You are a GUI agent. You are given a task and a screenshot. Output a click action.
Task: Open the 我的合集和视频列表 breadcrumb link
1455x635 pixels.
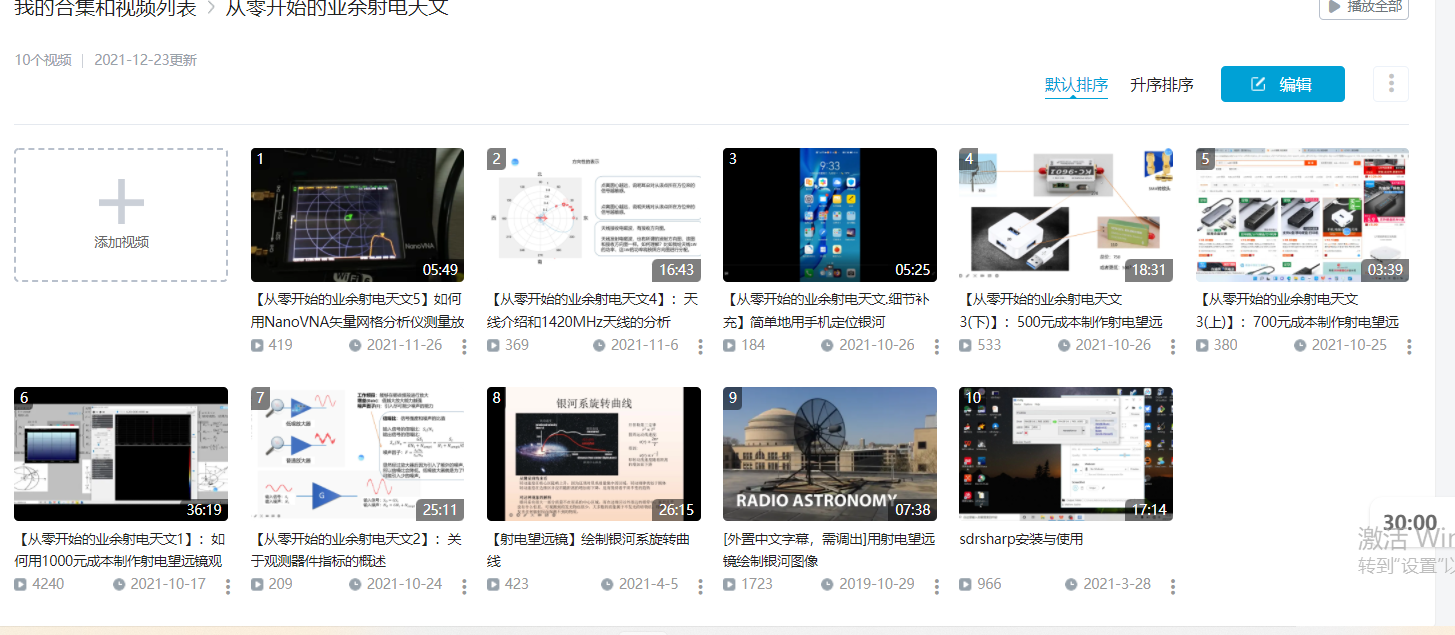105,8
